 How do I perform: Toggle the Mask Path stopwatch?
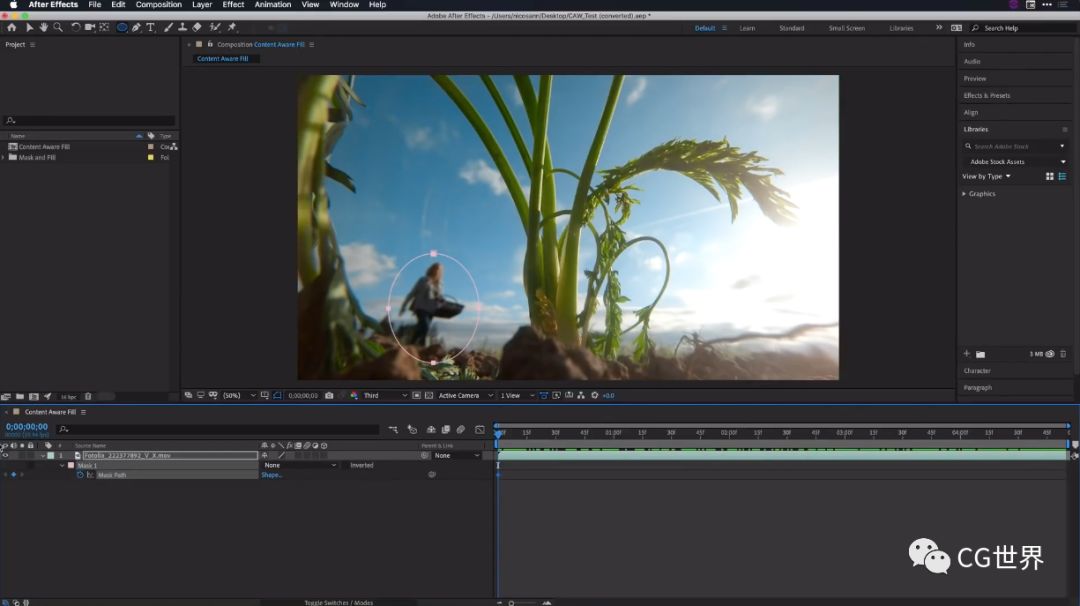pyautogui.click(x=80, y=475)
